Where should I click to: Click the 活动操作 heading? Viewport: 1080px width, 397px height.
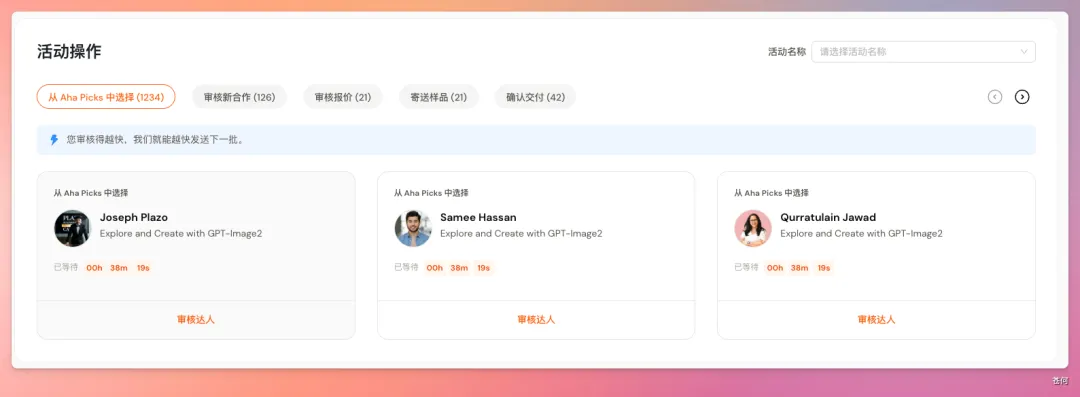pyautogui.click(x=69, y=52)
